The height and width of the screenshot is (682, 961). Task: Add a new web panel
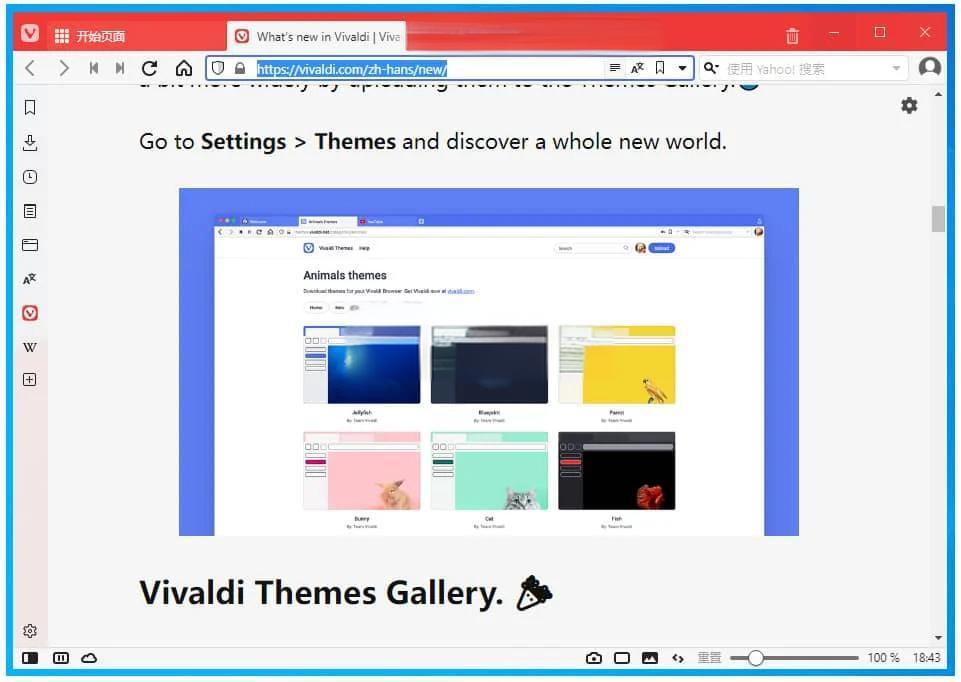coord(30,379)
